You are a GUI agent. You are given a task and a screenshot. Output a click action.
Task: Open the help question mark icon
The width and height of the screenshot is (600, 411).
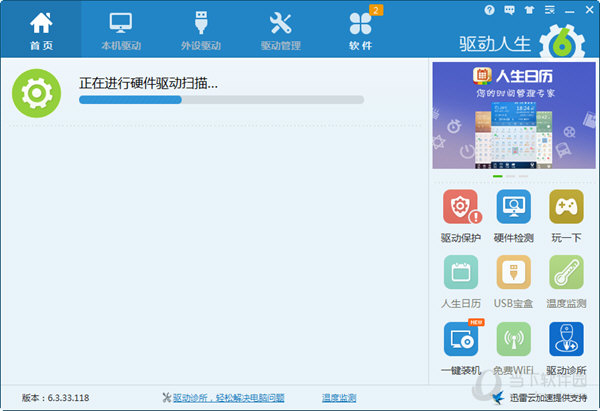[x=489, y=10]
